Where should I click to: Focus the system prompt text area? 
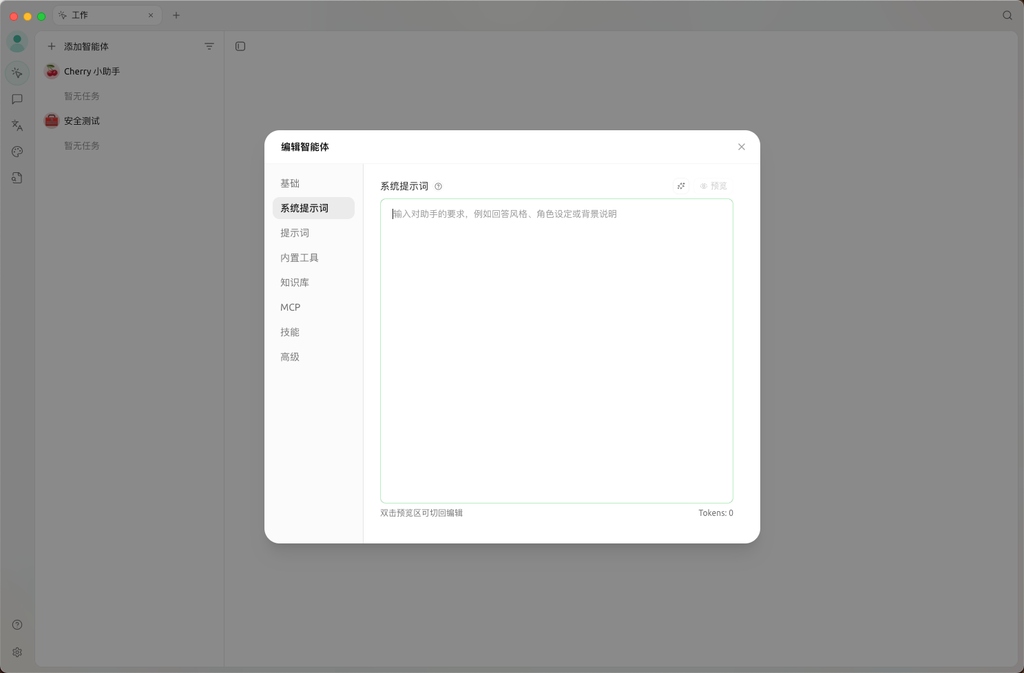[x=556, y=351]
